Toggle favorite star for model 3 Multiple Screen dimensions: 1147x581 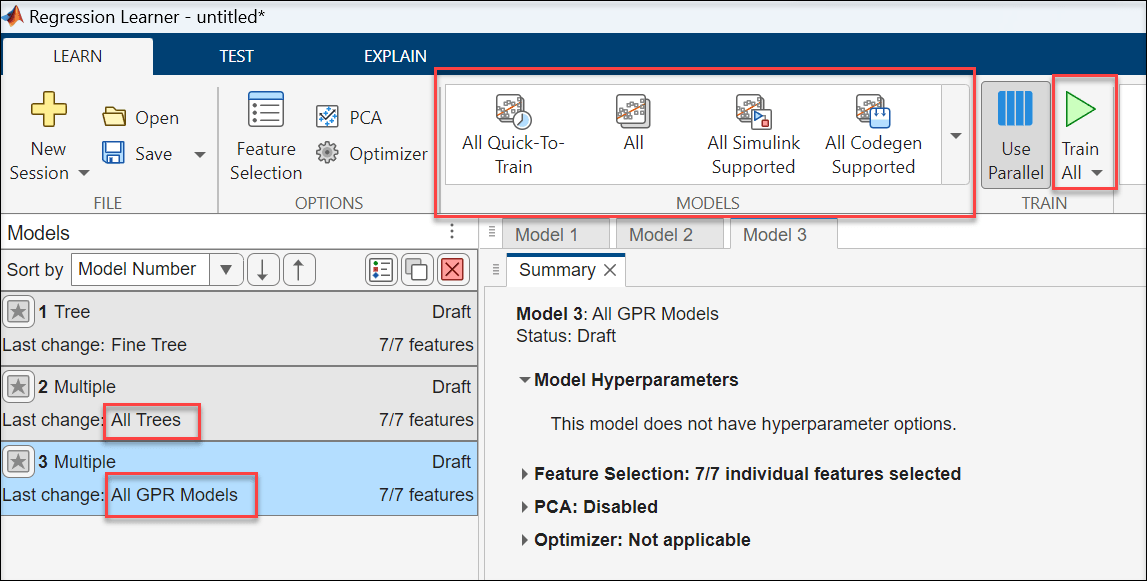[17, 462]
